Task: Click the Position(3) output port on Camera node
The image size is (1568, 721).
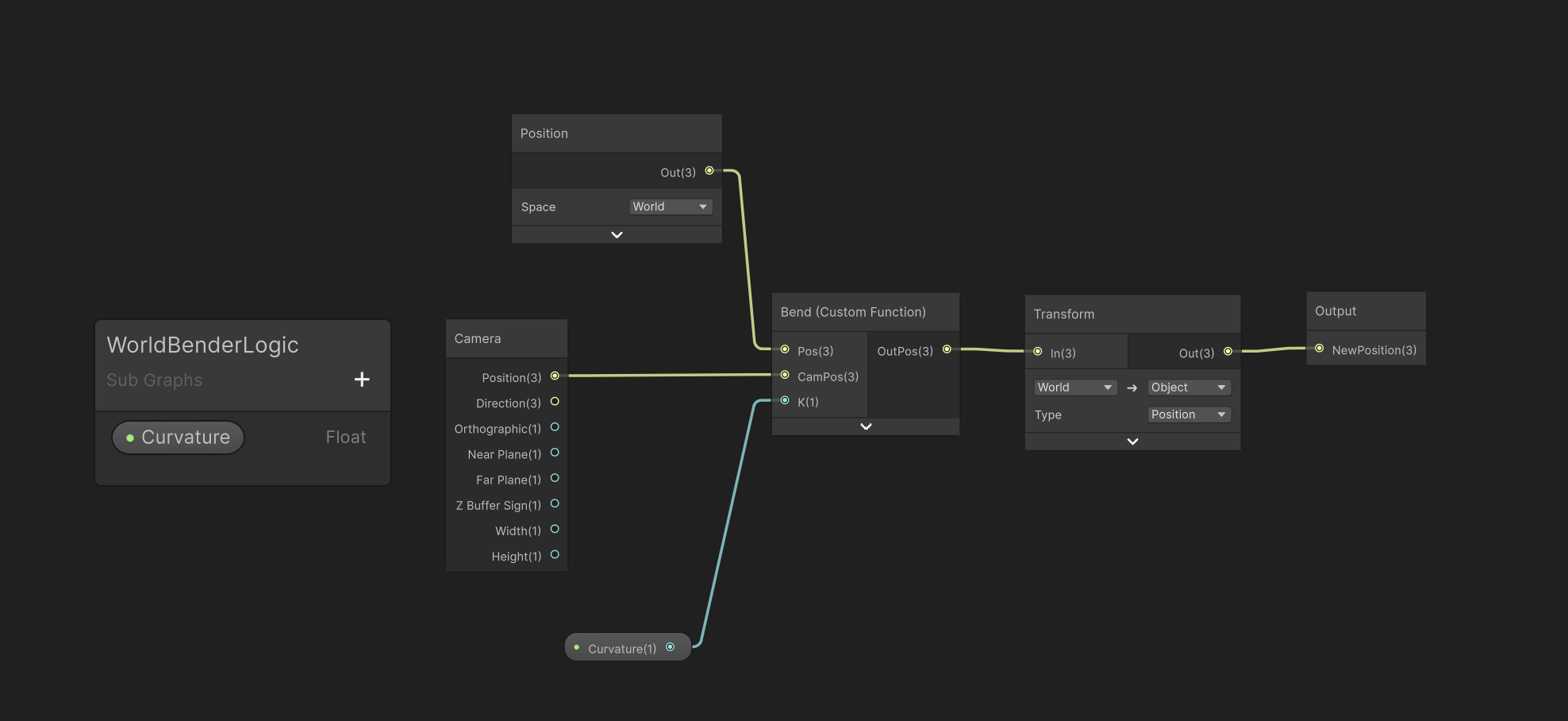Action: (x=555, y=376)
